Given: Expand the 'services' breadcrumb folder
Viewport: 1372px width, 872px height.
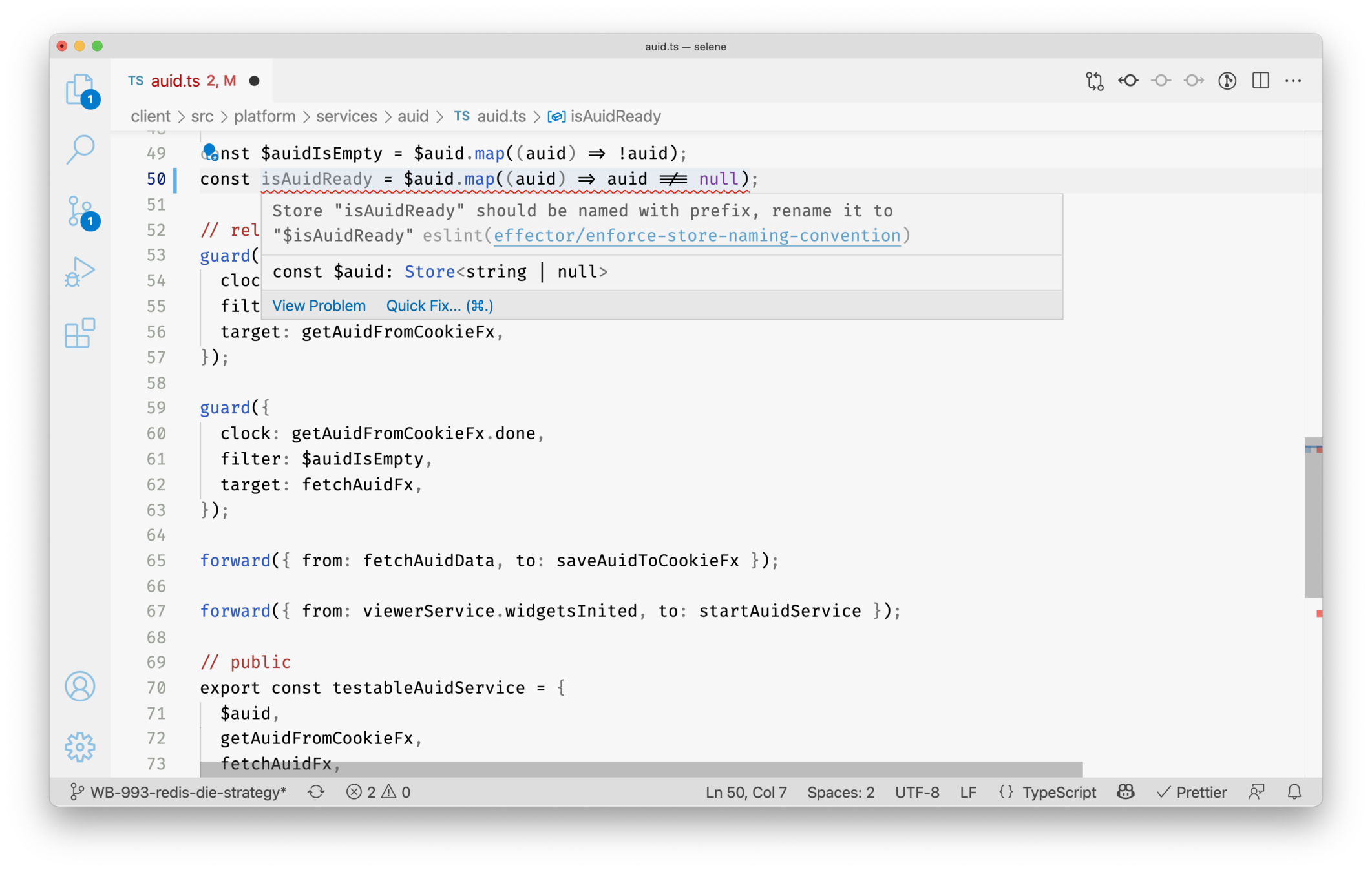Looking at the screenshot, I should pyautogui.click(x=346, y=116).
